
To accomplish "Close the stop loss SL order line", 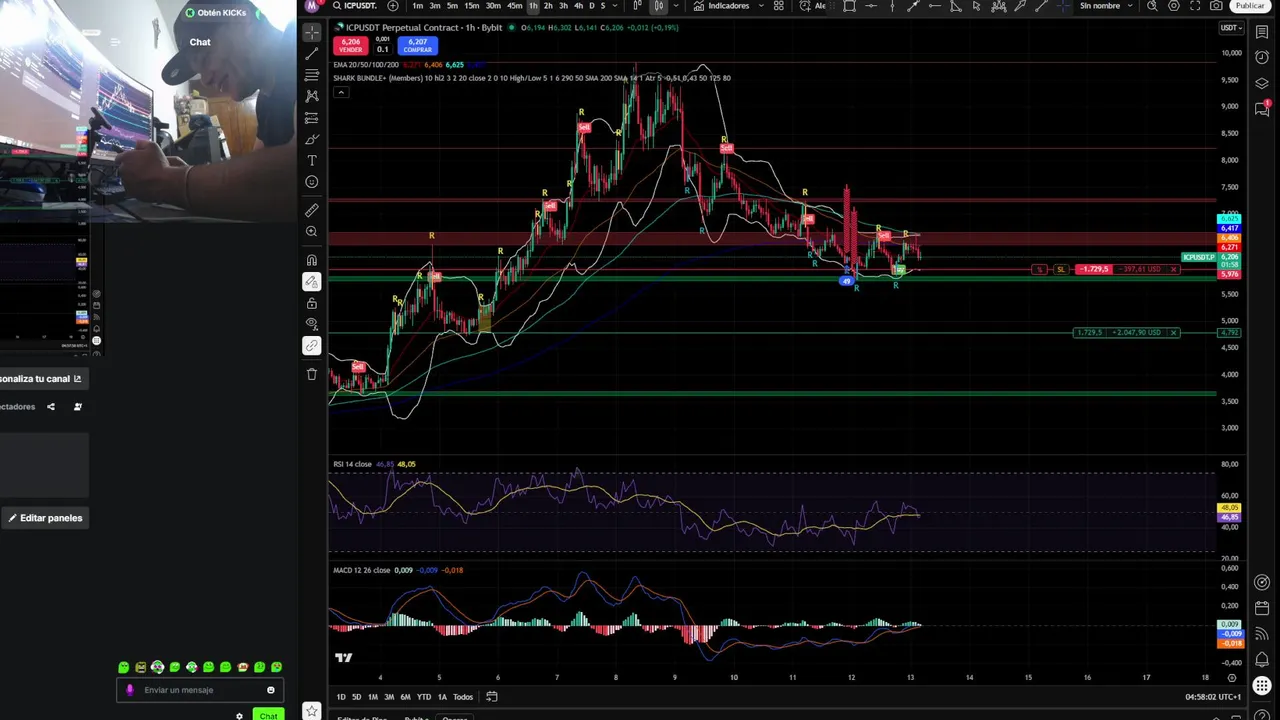I will tap(1173, 269).
